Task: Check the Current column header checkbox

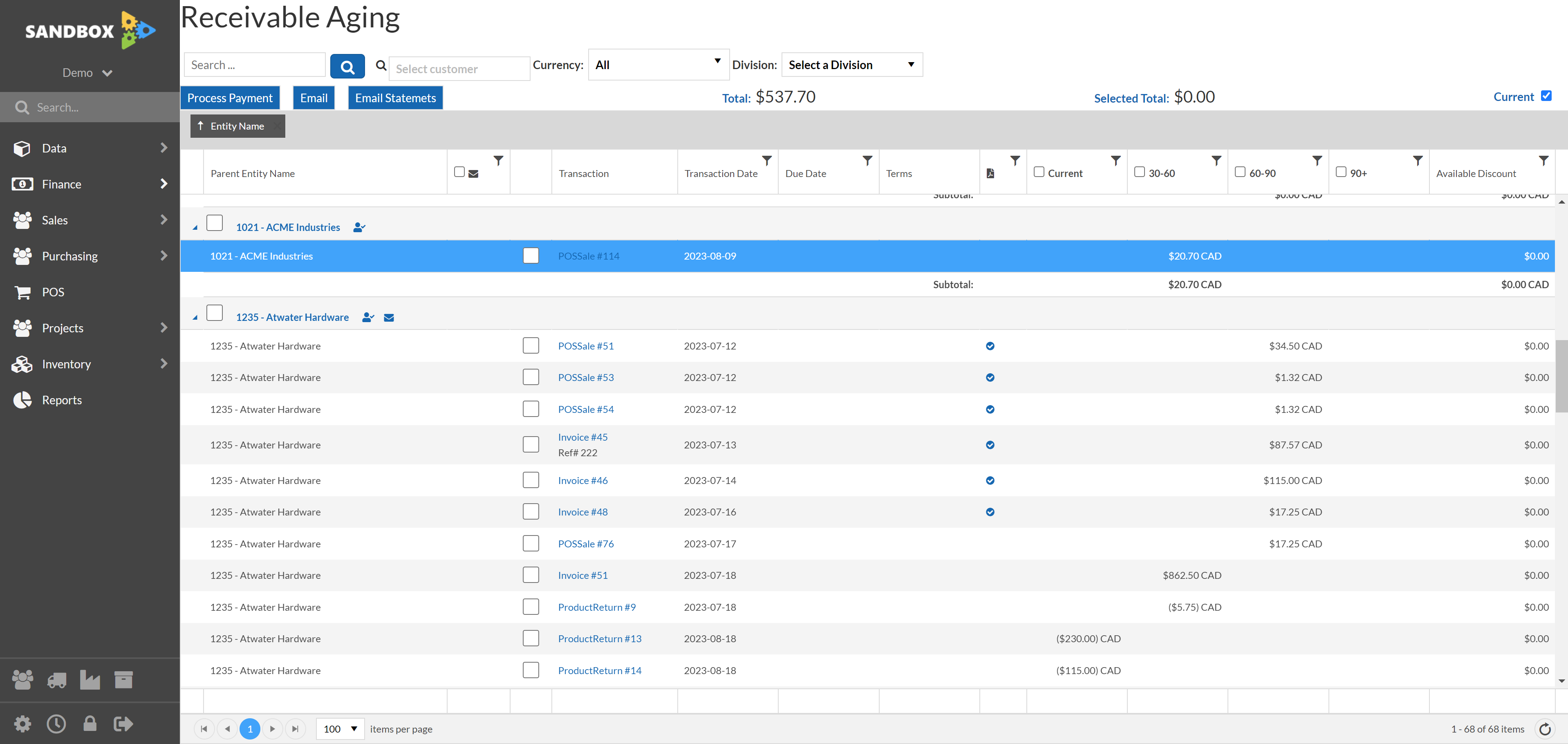Action: [x=1039, y=172]
